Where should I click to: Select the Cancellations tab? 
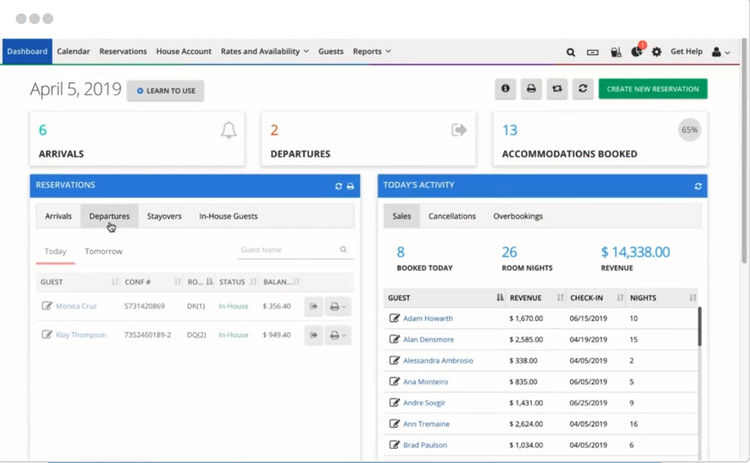point(452,216)
